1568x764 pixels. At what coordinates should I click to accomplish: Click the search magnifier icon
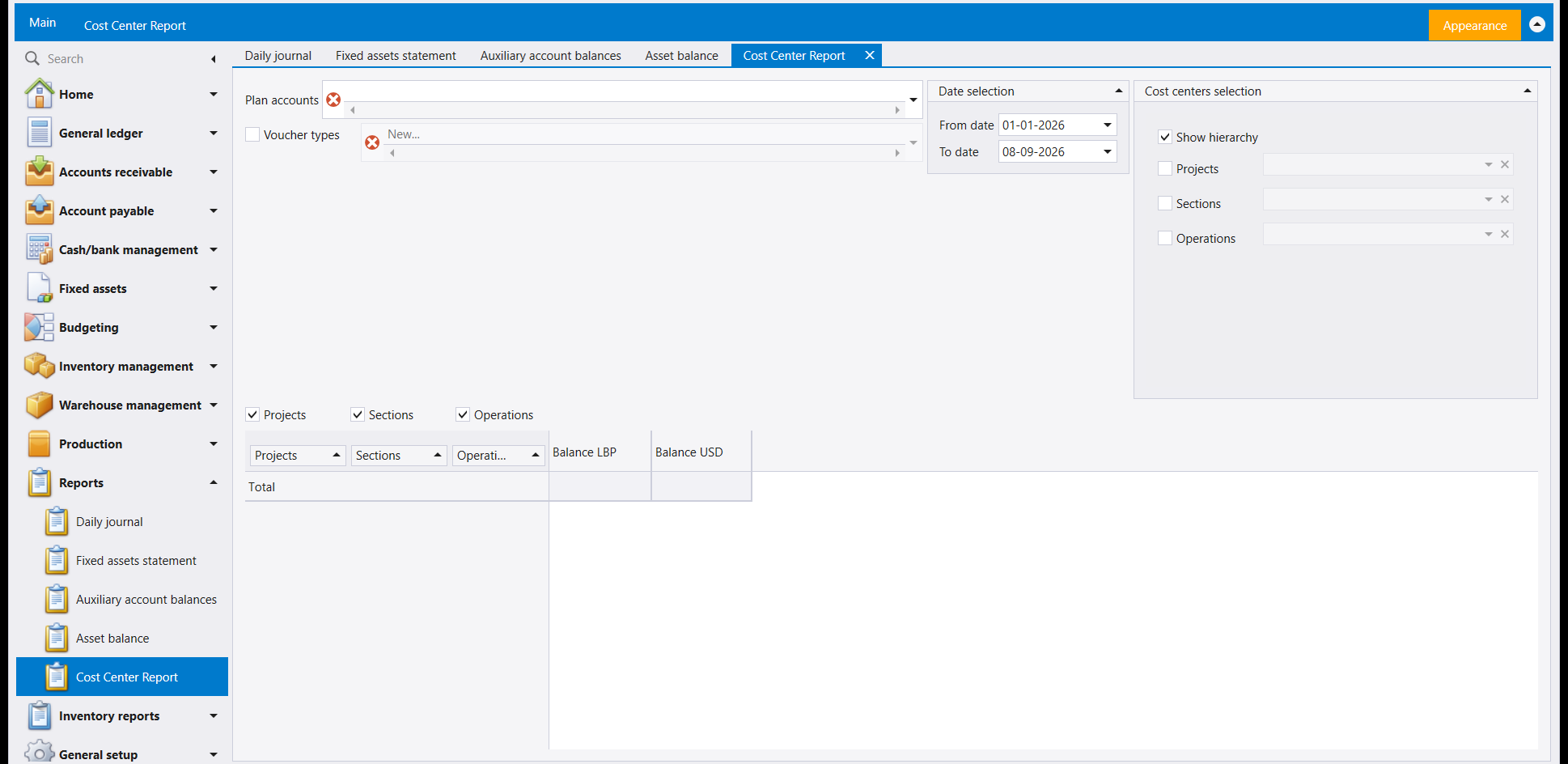(32, 58)
